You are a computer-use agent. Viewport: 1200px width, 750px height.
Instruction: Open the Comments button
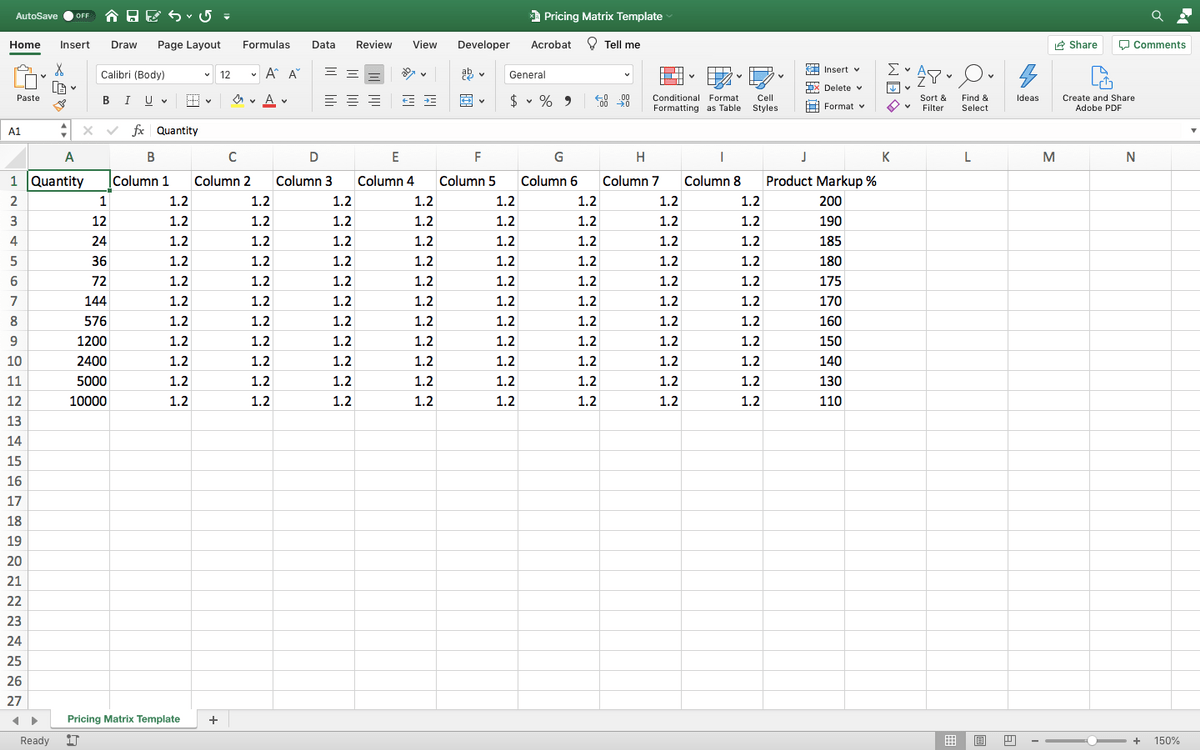point(1152,45)
